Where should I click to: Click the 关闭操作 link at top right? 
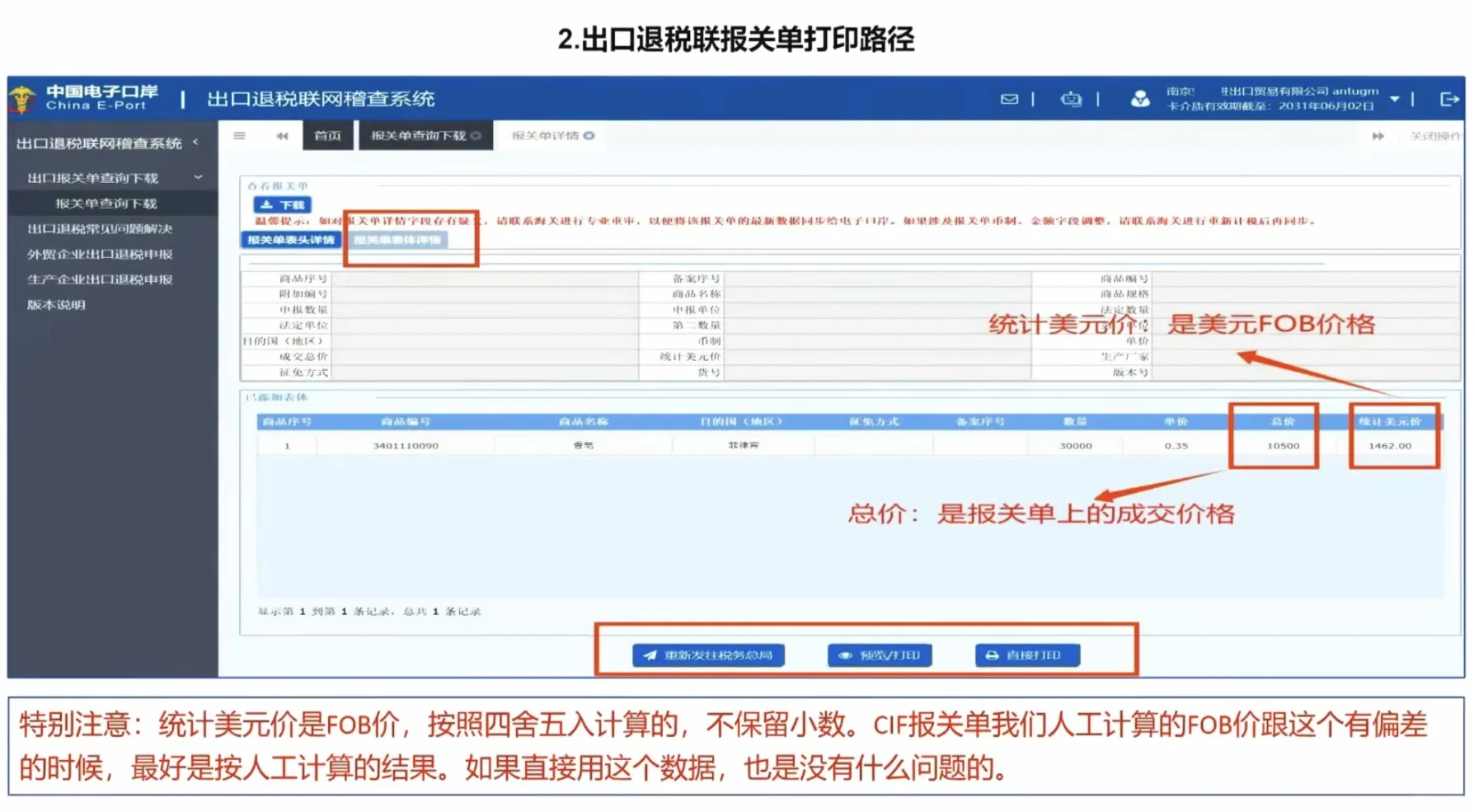point(1432,137)
